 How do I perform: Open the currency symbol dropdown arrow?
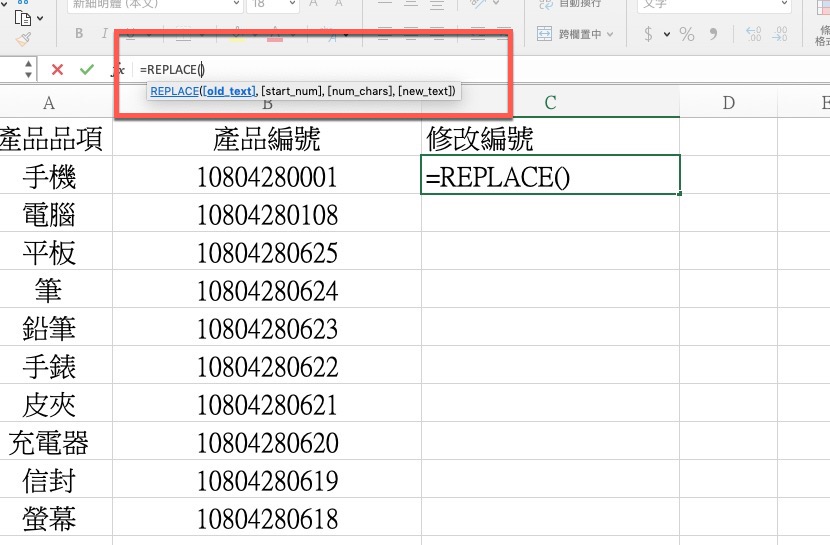coord(667,35)
